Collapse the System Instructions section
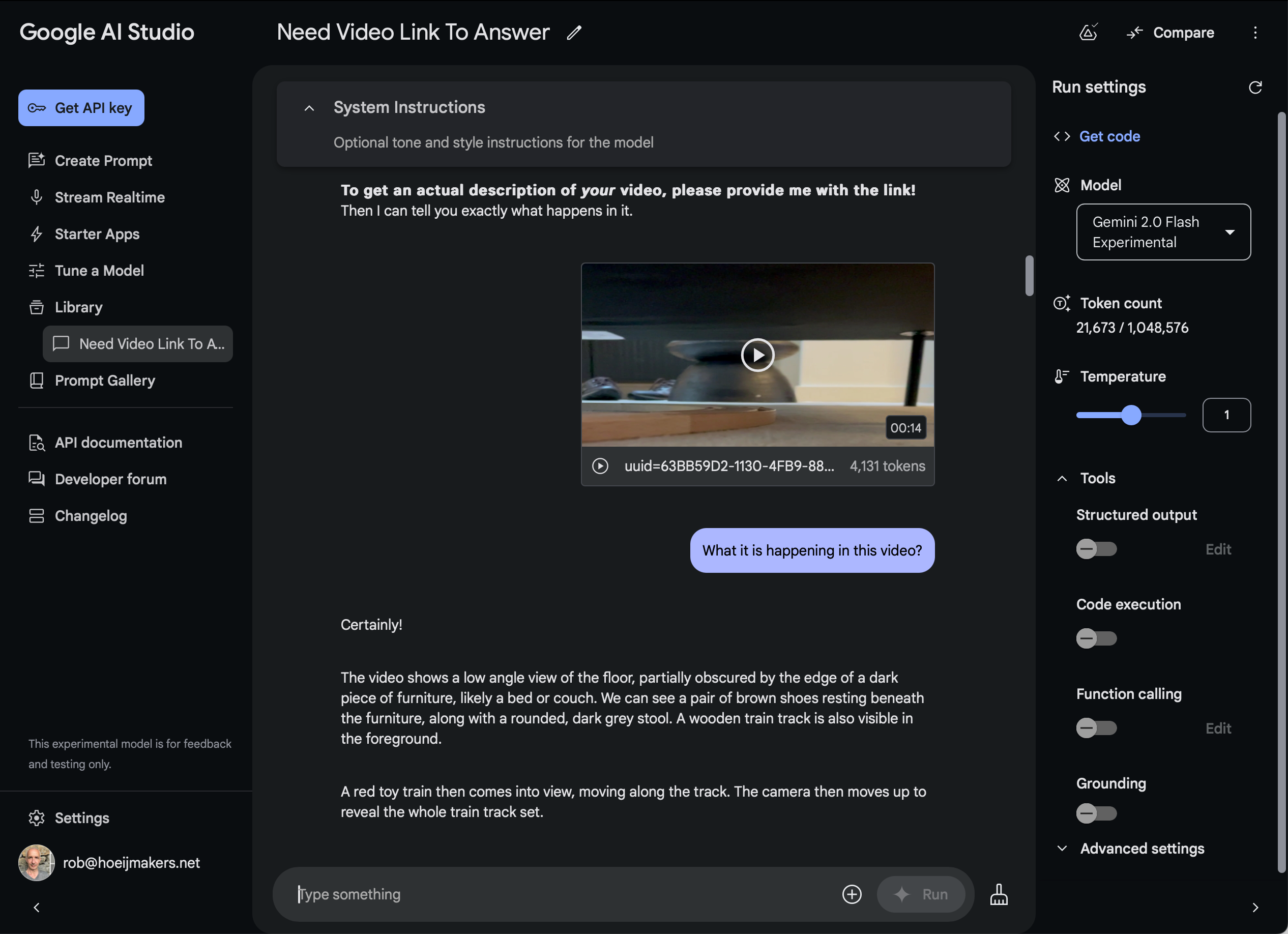1288x934 pixels. click(309, 108)
